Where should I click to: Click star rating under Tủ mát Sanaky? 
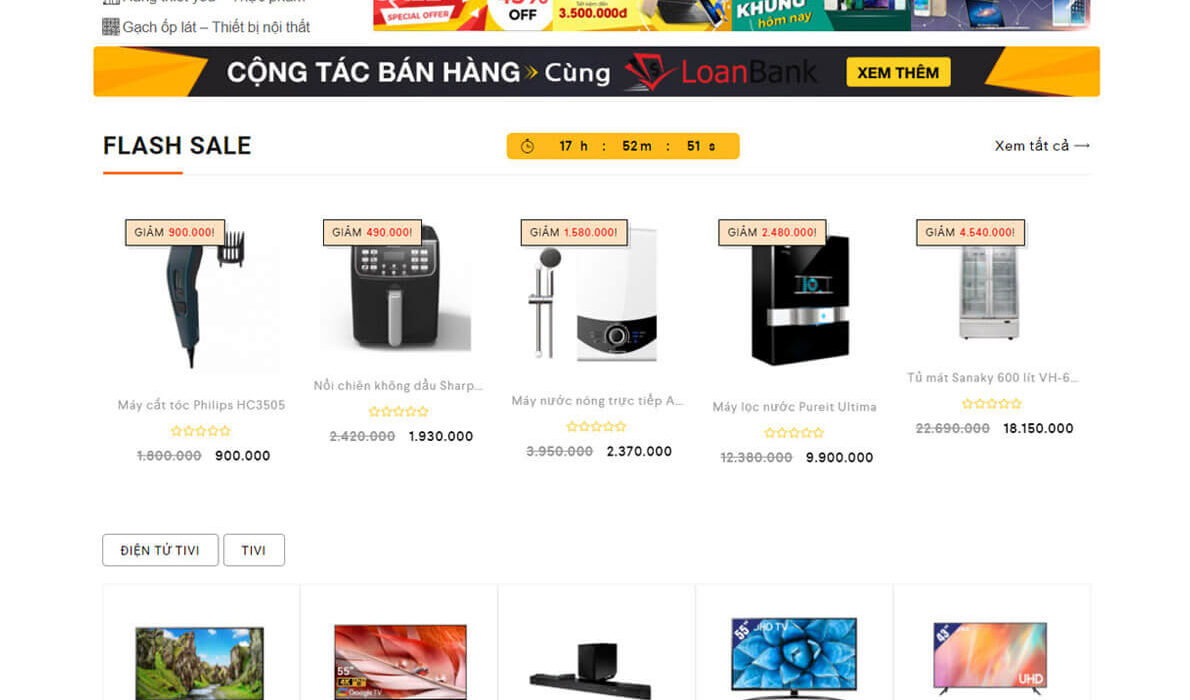[x=992, y=404]
